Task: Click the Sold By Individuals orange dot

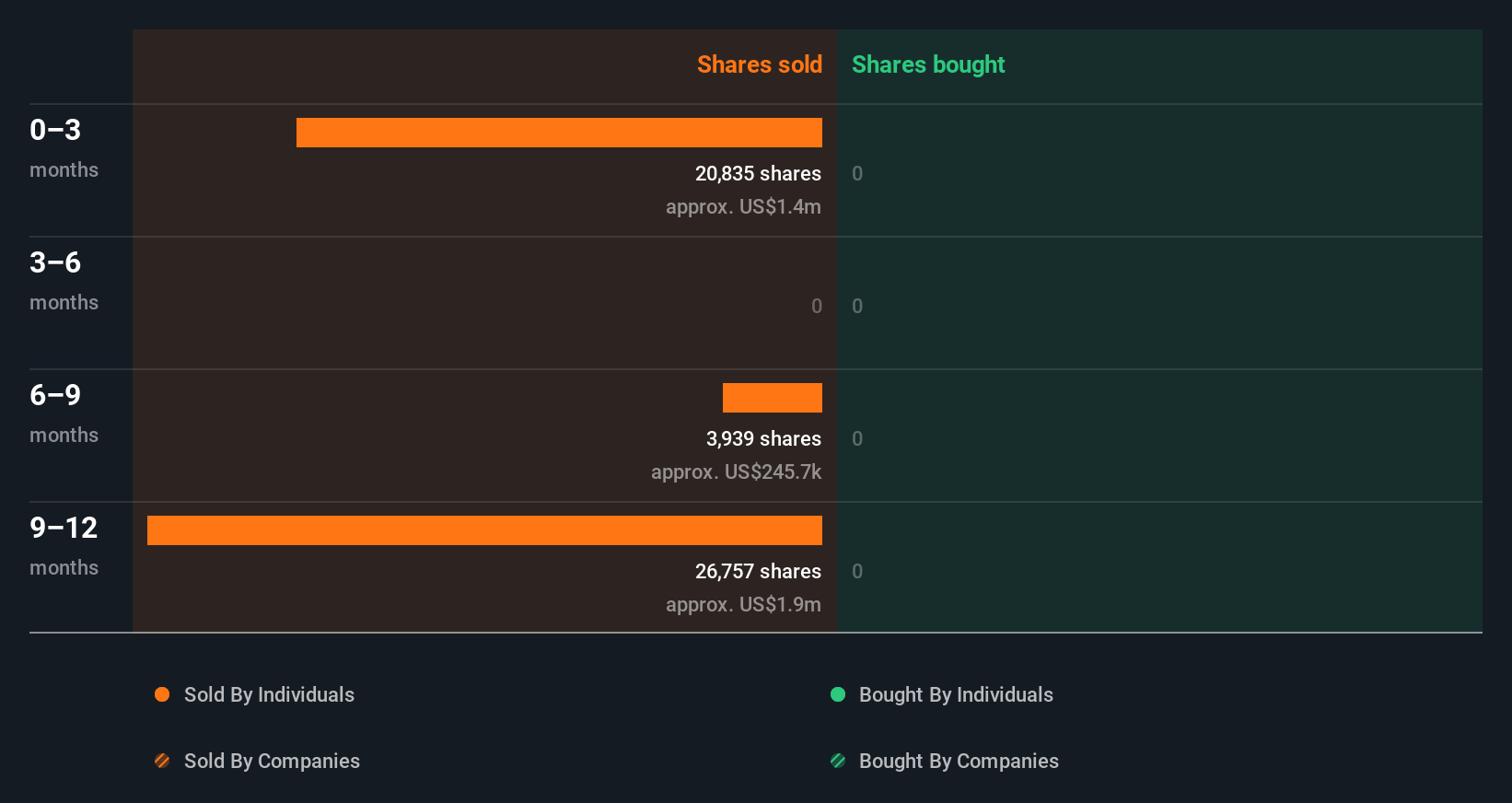Action: pos(162,694)
